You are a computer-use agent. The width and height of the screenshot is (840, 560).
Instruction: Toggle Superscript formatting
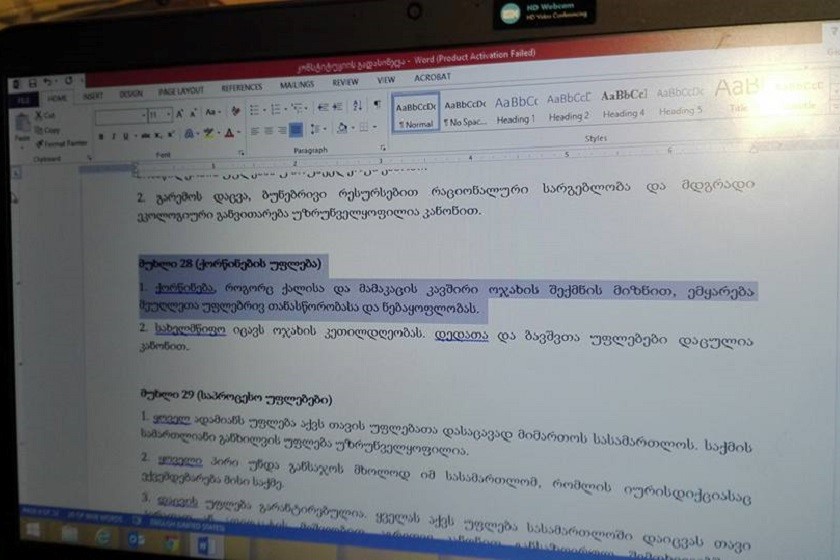click(x=171, y=135)
